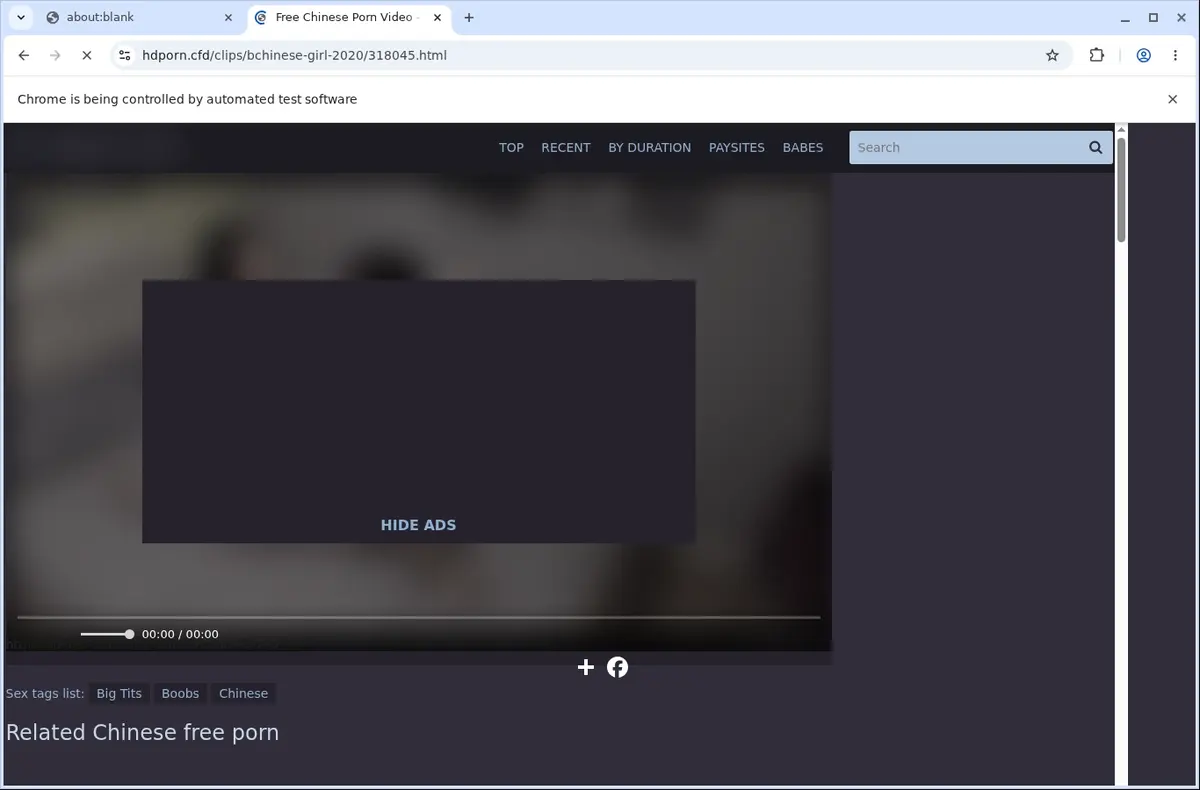
Task: Open BY DURATION navigation link
Action: (650, 147)
